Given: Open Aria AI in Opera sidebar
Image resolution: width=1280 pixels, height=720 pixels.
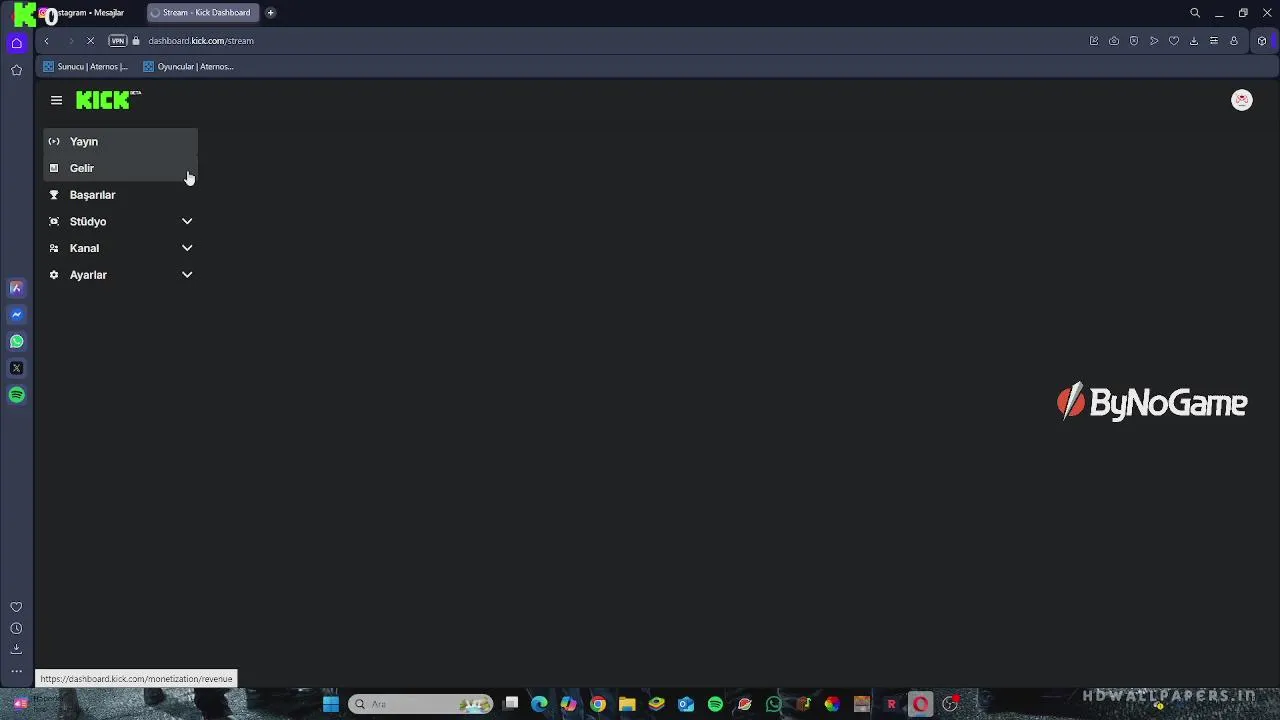Looking at the screenshot, I should coord(16,288).
